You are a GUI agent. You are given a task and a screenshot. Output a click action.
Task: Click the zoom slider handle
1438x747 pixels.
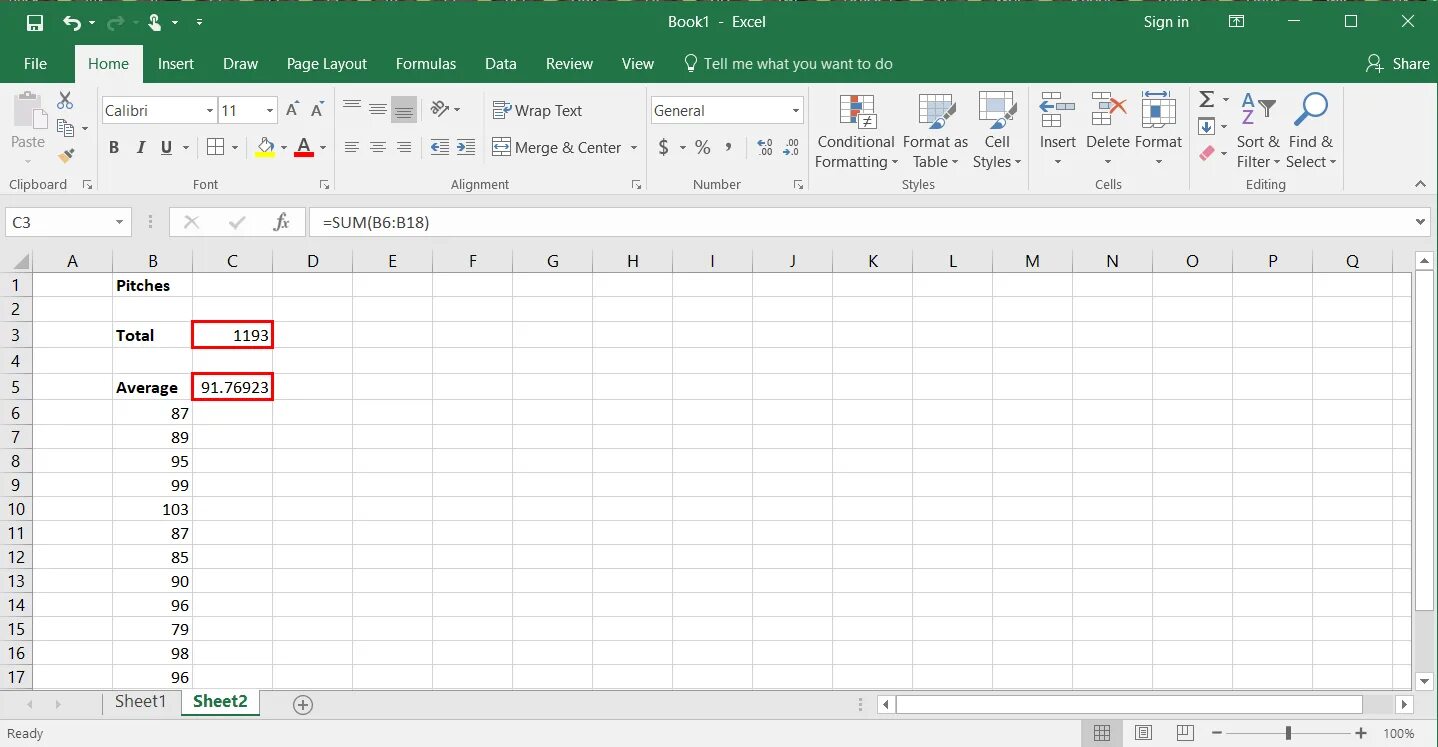tap(1288, 733)
